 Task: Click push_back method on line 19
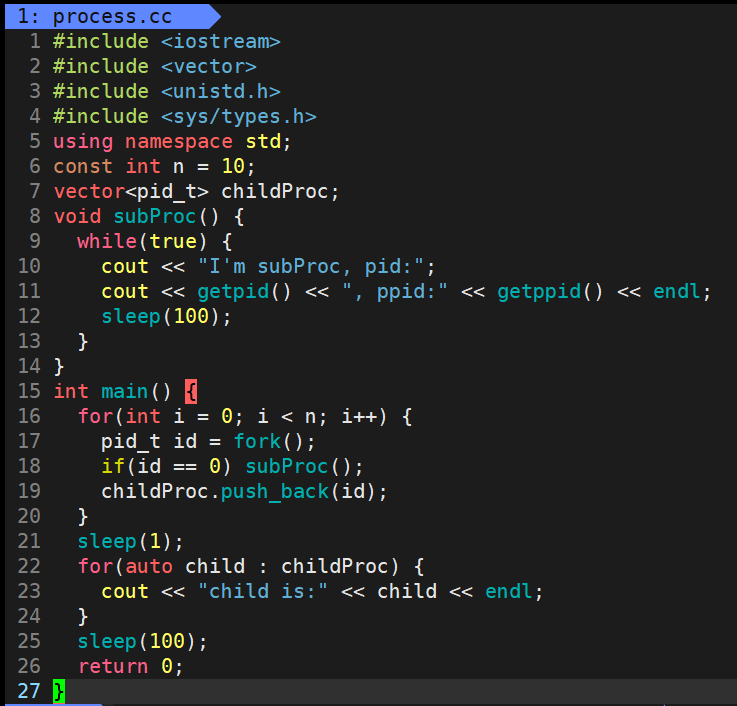pyautogui.click(x=274, y=491)
